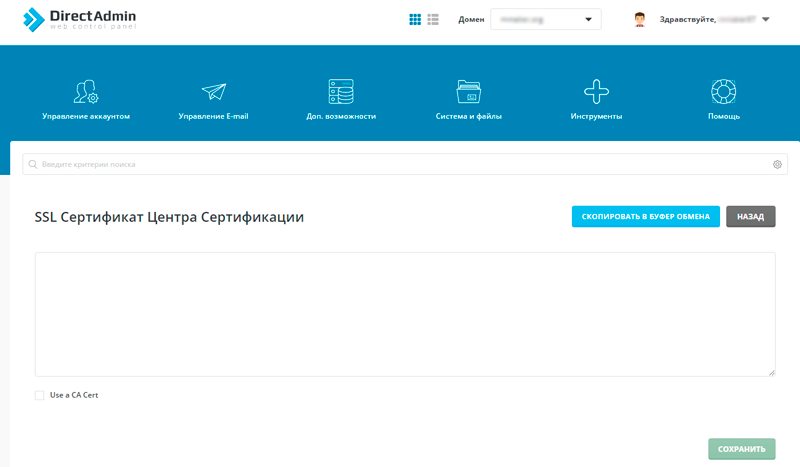Focus the search criteria input field
The height and width of the screenshot is (467, 800).
(400, 164)
